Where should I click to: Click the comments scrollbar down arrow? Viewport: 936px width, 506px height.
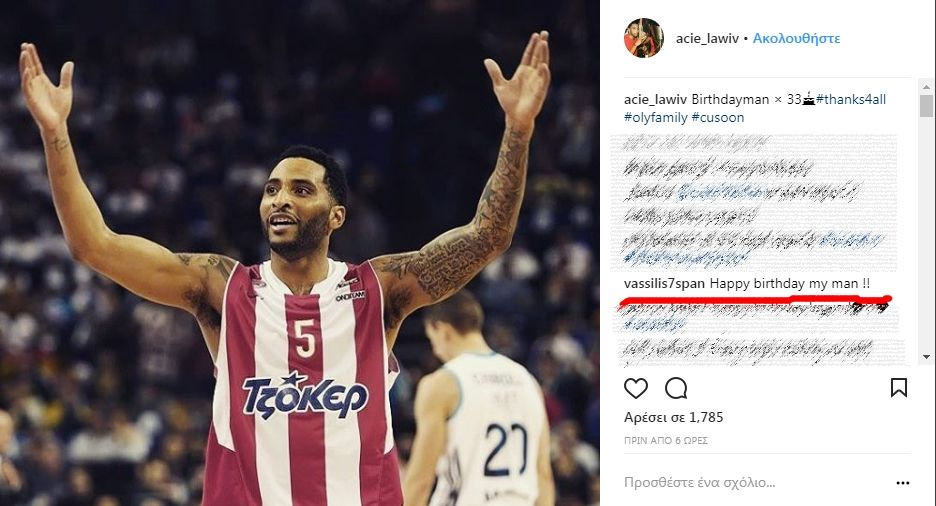[x=926, y=357]
